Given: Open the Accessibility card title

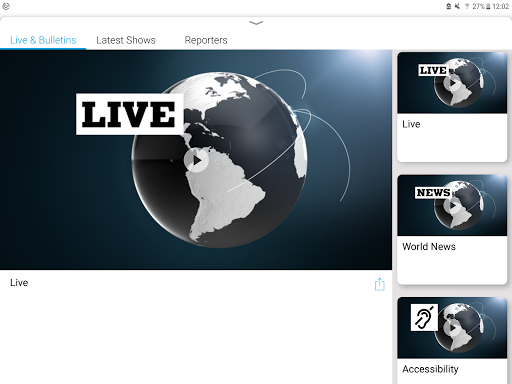Looking at the screenshot, I should pyautogui.click(x=430, y=369).
